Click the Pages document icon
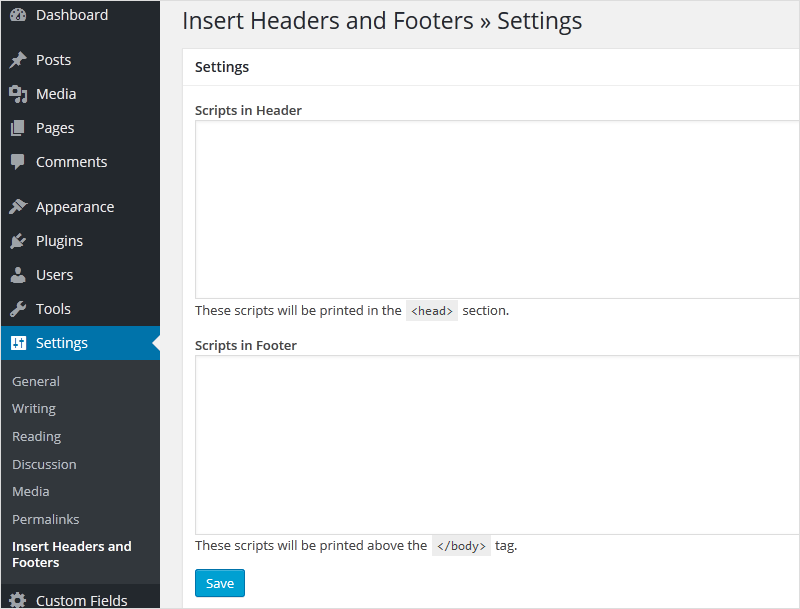Image resolution: width=800 pixels, height=609 pixels. pos(18,128)
